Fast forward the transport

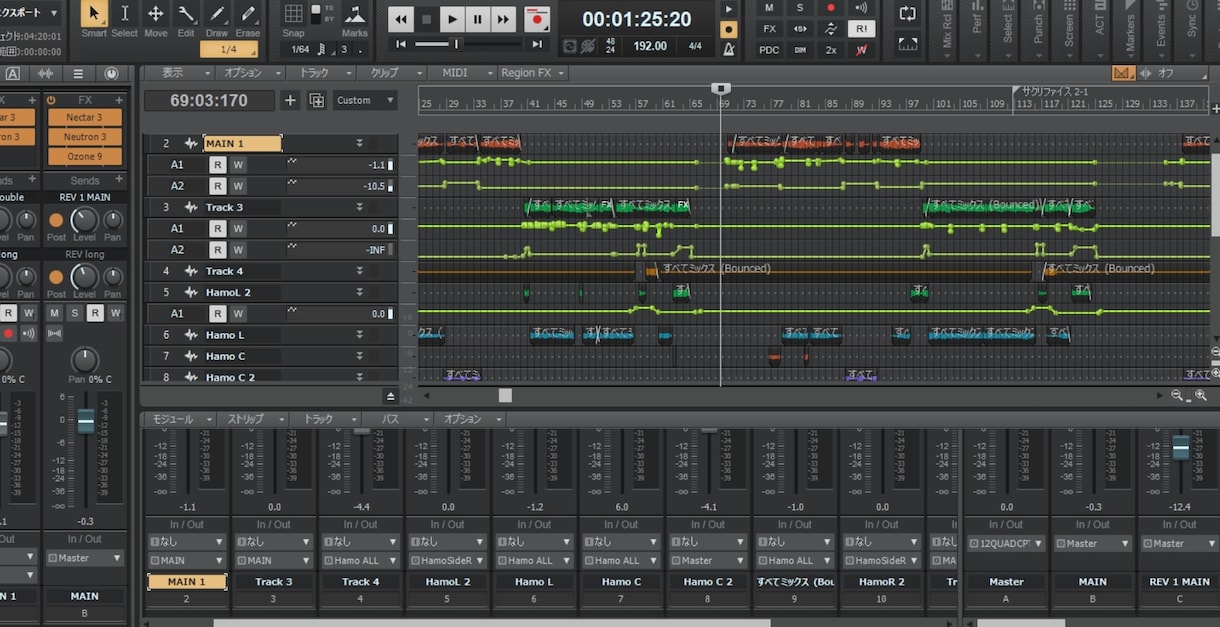[x=503, y=18]
